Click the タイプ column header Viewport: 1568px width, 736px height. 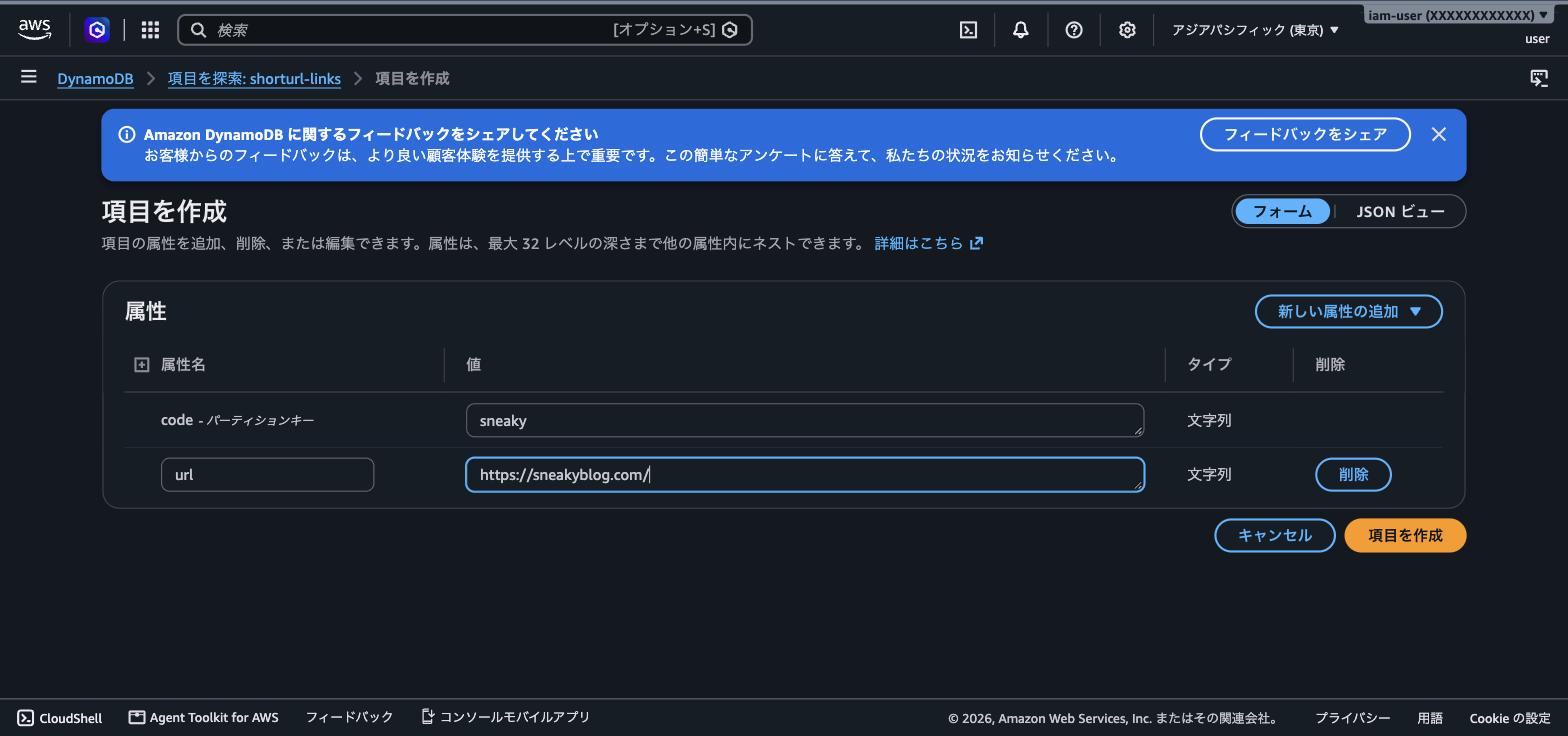(1209, 365)
